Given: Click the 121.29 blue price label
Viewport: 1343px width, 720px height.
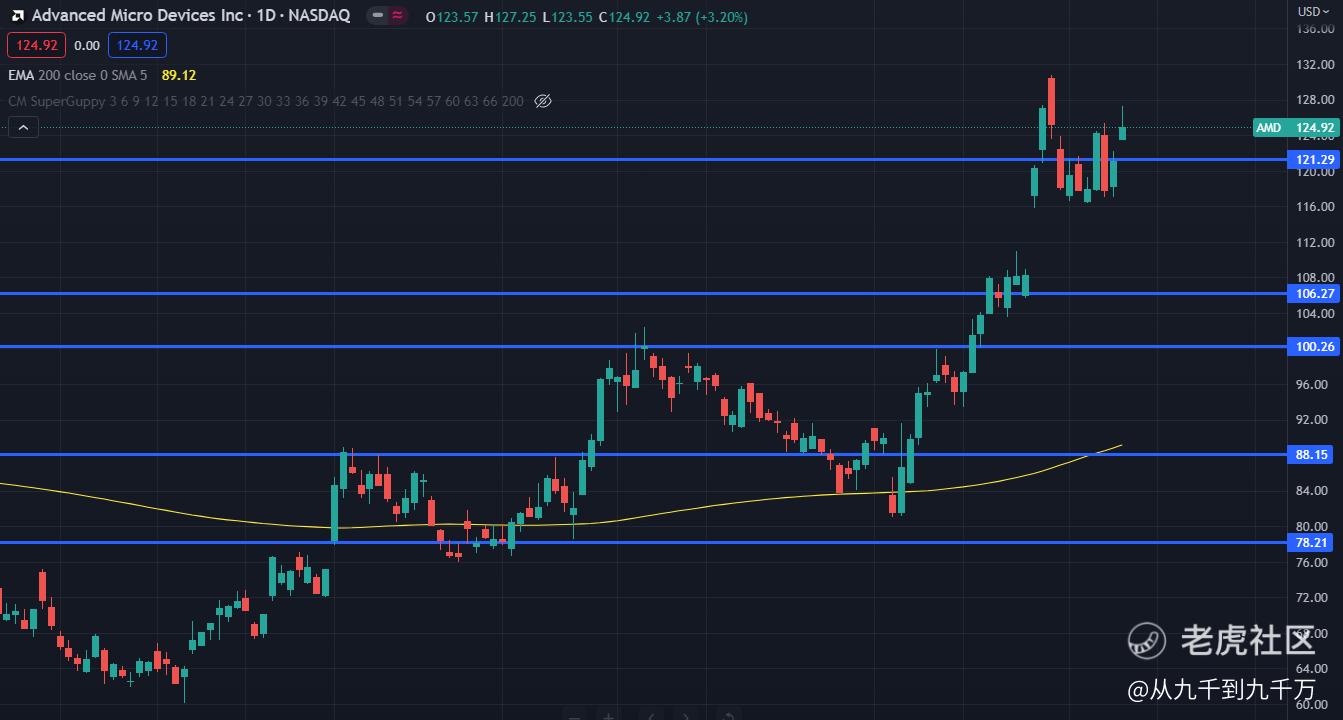Looking at the screenshot, I should tap(1314, 160).
